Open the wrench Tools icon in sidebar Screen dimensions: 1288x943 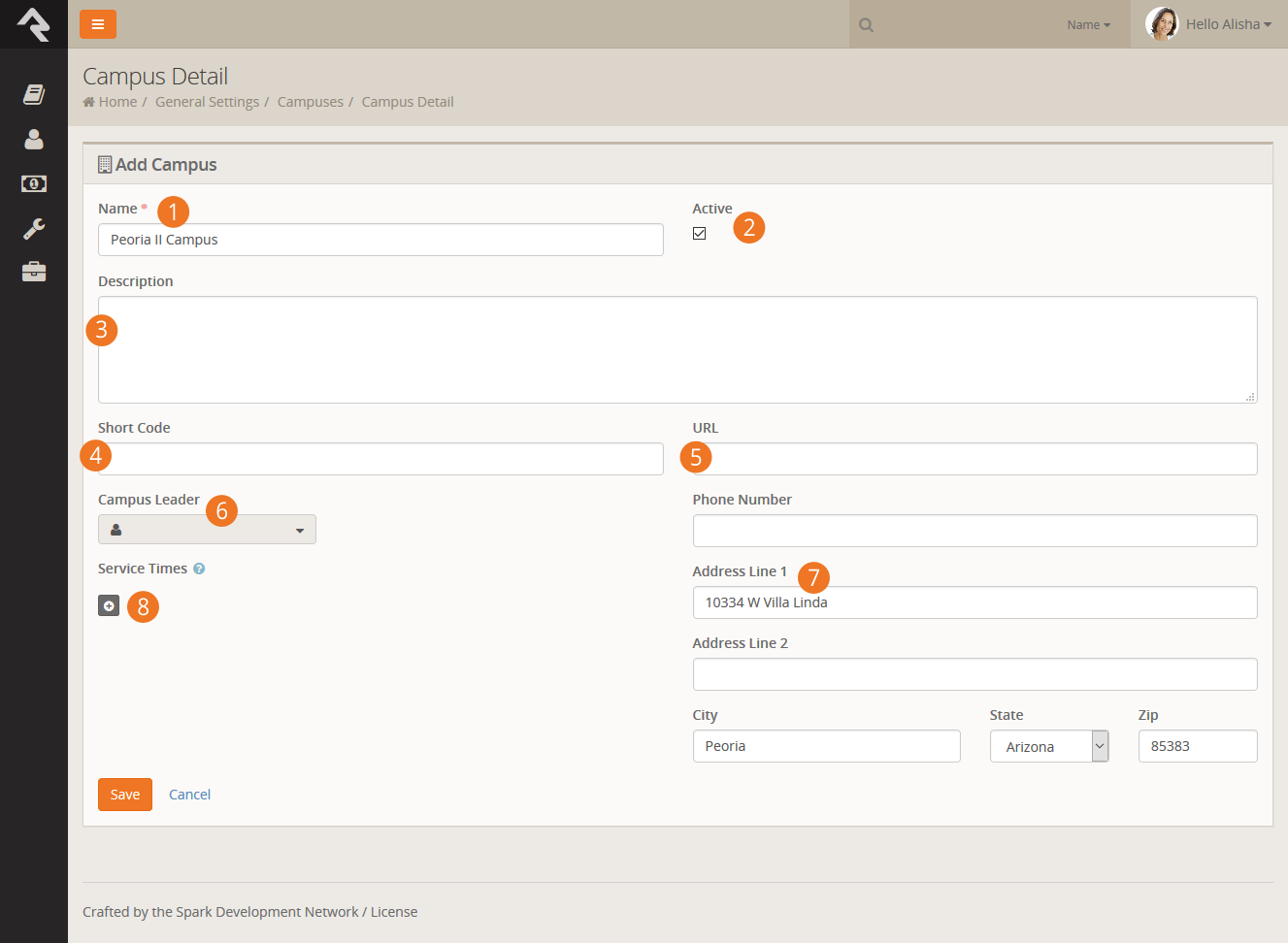[34, 228]
